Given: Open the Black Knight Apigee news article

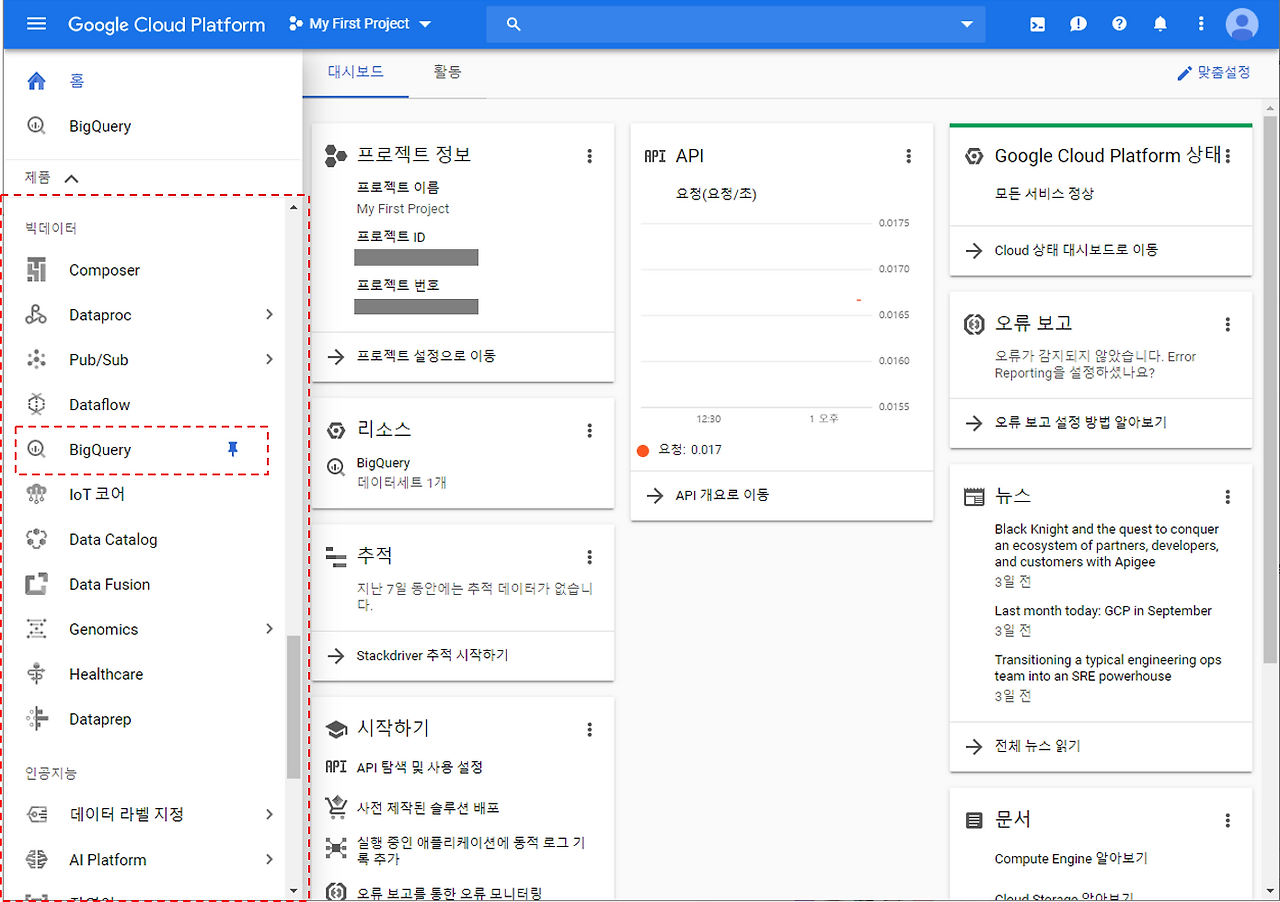Looking at the screenshot, I should tap(1107, 545).
